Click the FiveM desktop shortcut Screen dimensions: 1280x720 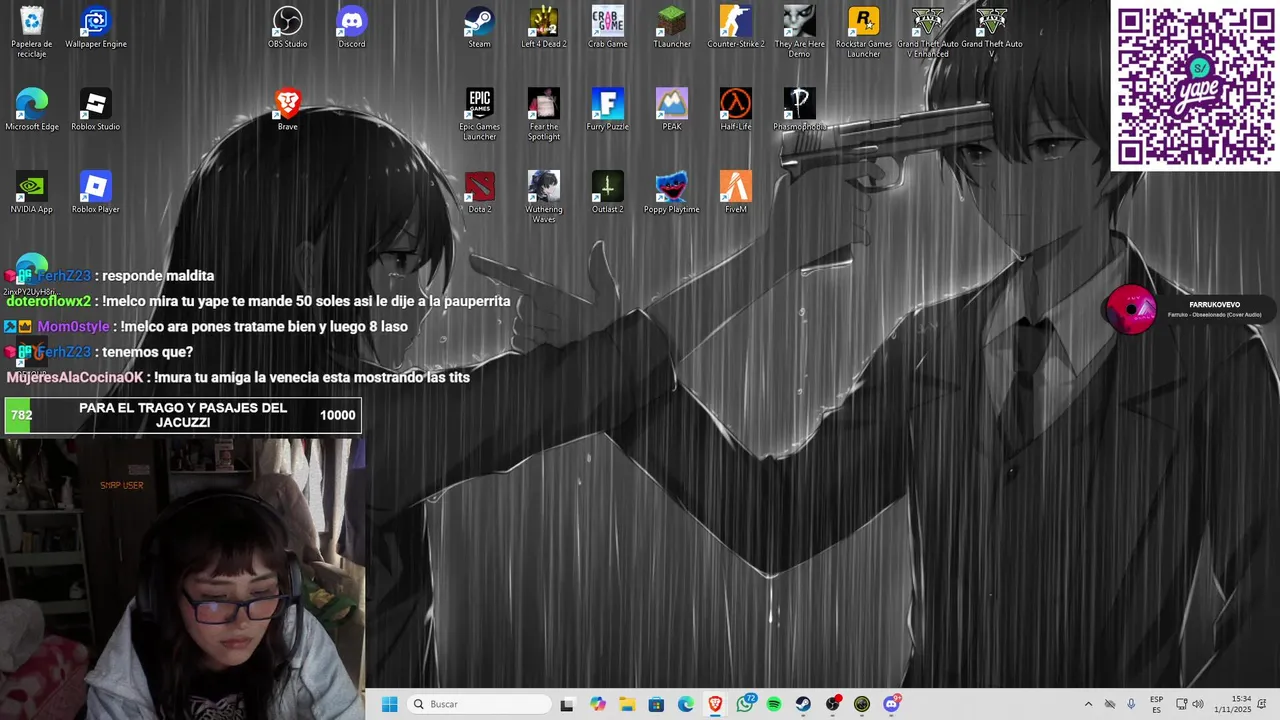(x=736, y=193)
